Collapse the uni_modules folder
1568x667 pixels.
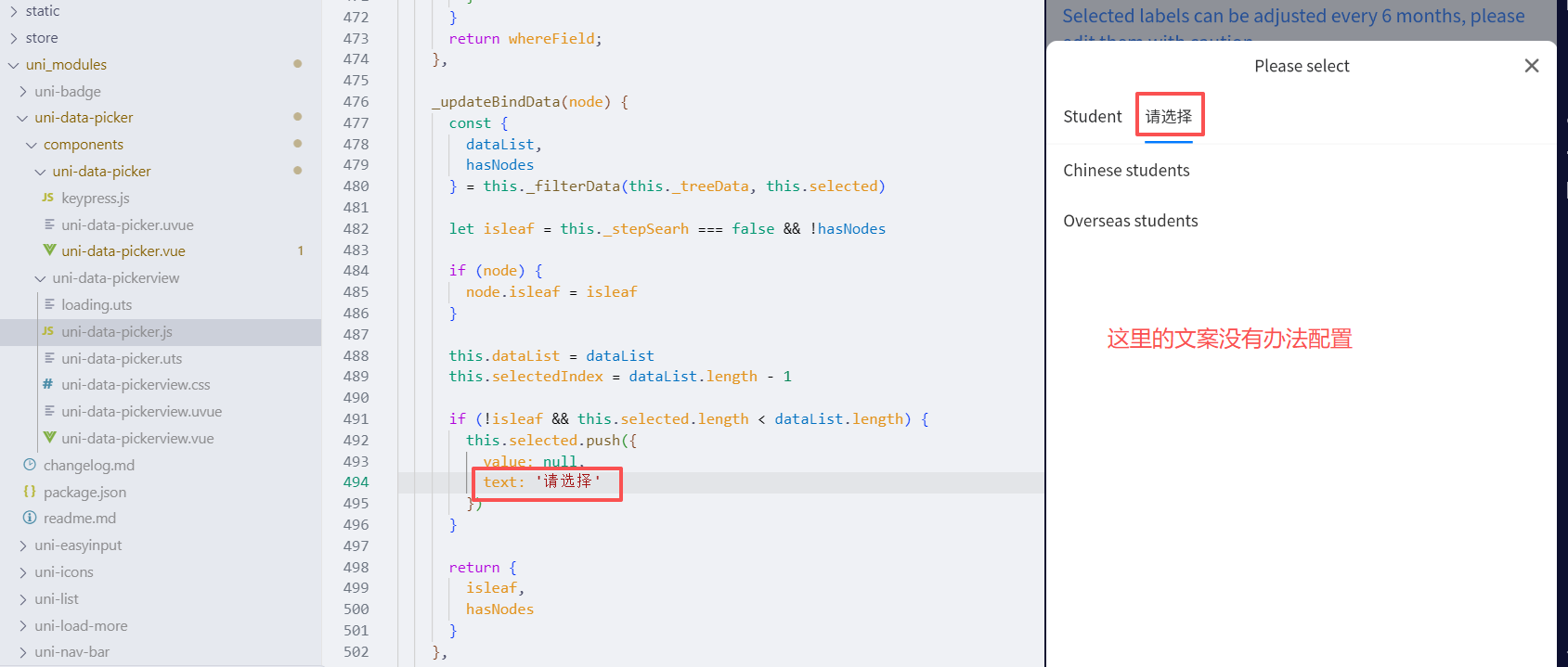13,65
